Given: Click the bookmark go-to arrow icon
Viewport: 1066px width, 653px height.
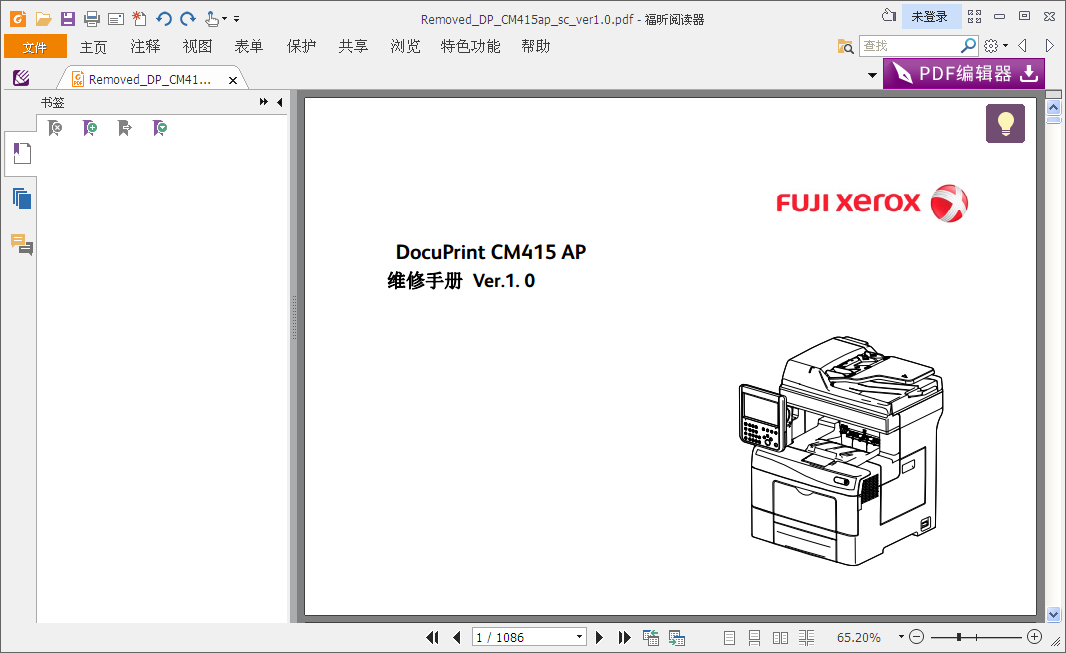Looking at the screenshot, I should (x=124, y=128).
